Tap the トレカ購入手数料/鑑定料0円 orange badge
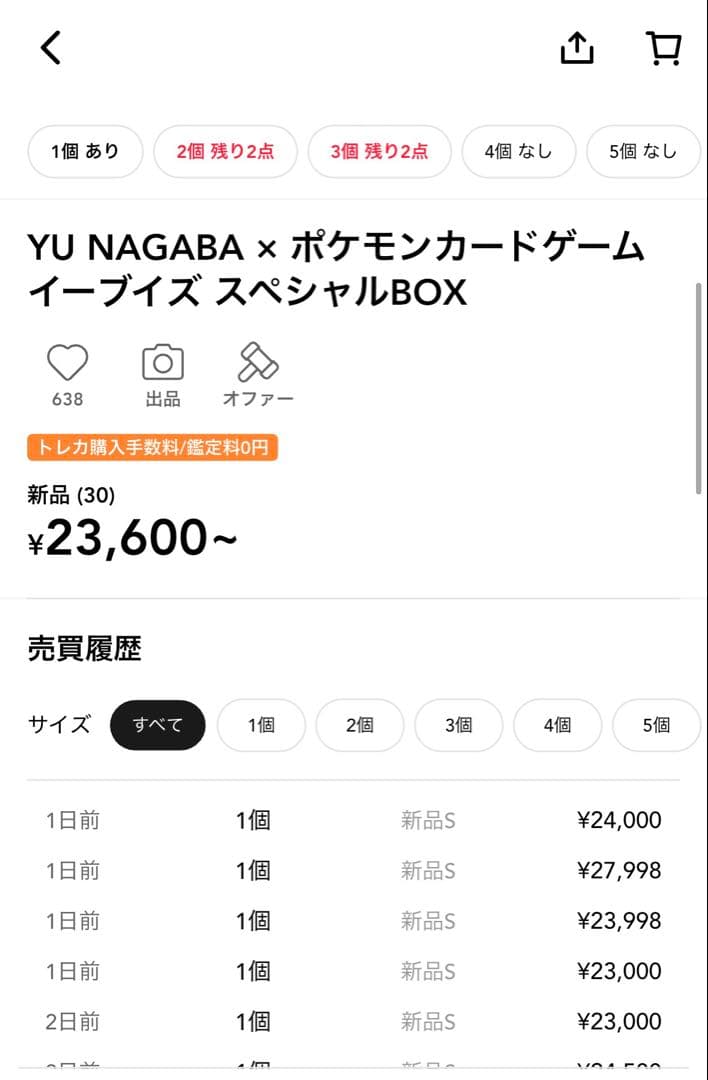 (151, 448)
